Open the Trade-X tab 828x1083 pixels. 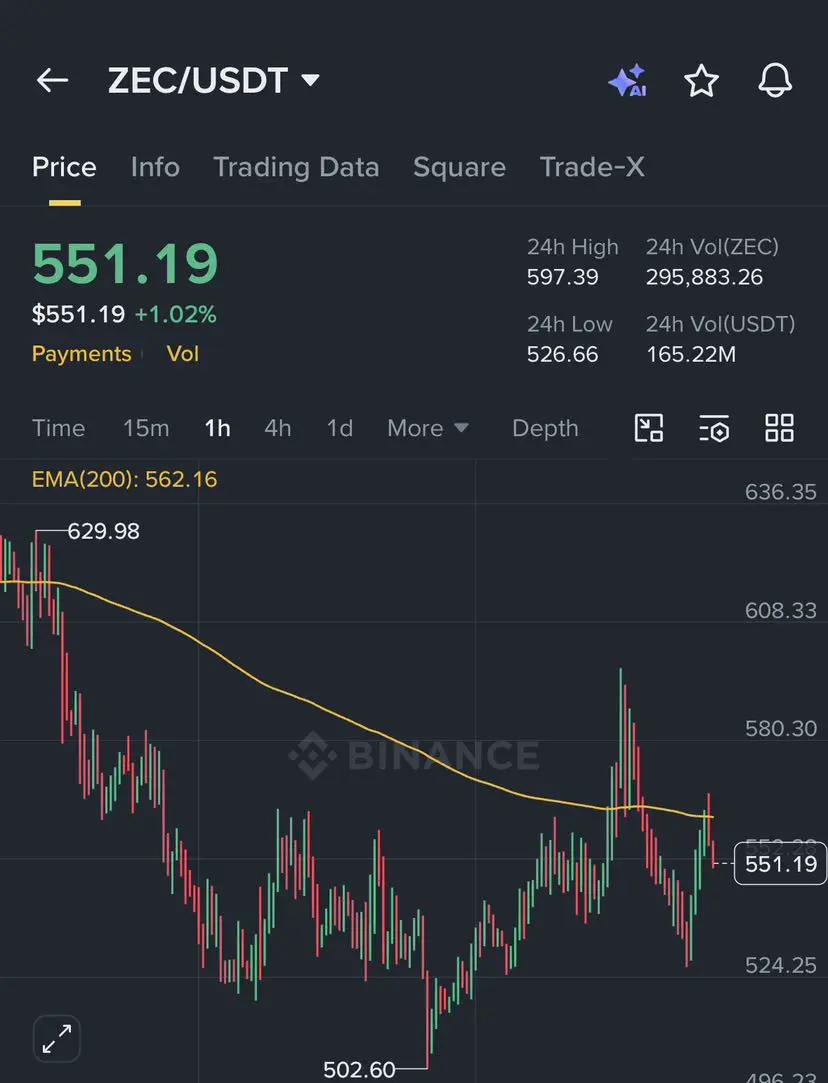point(592,167)
